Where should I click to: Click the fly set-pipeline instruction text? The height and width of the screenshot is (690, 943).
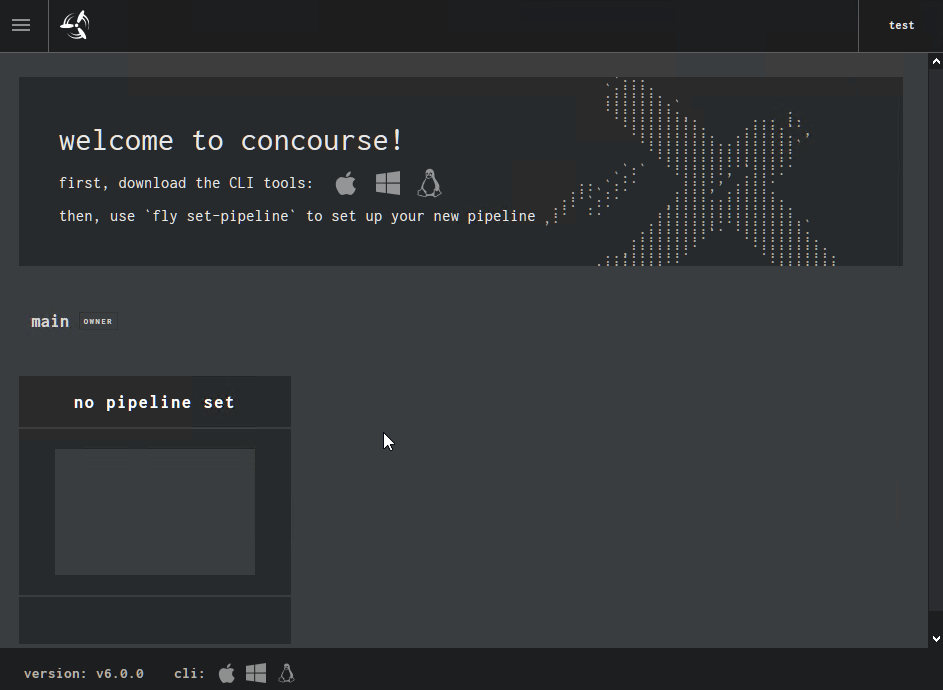(297, 216)
